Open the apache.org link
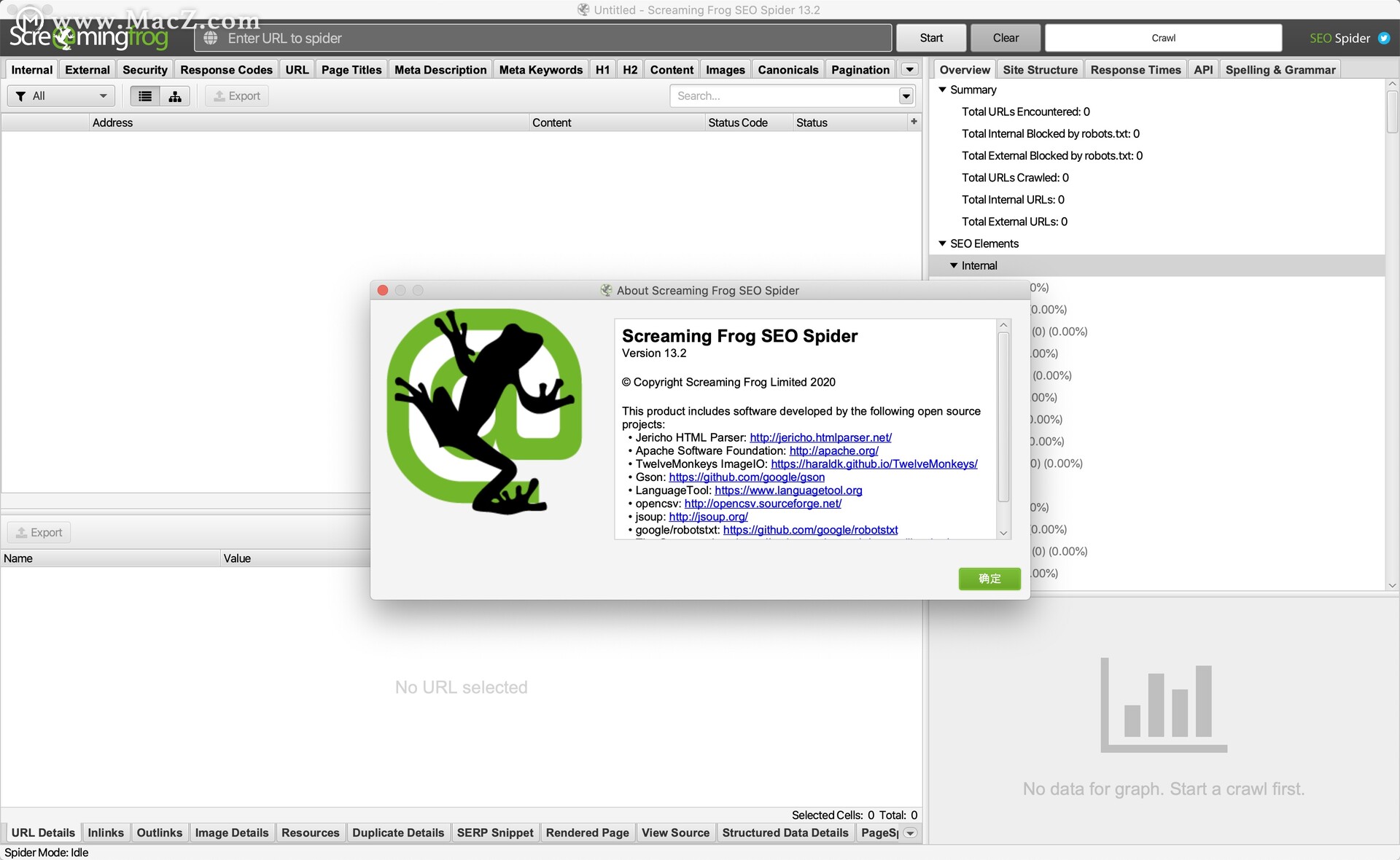The image size is (1400, 860). click(x=833, y=450)
